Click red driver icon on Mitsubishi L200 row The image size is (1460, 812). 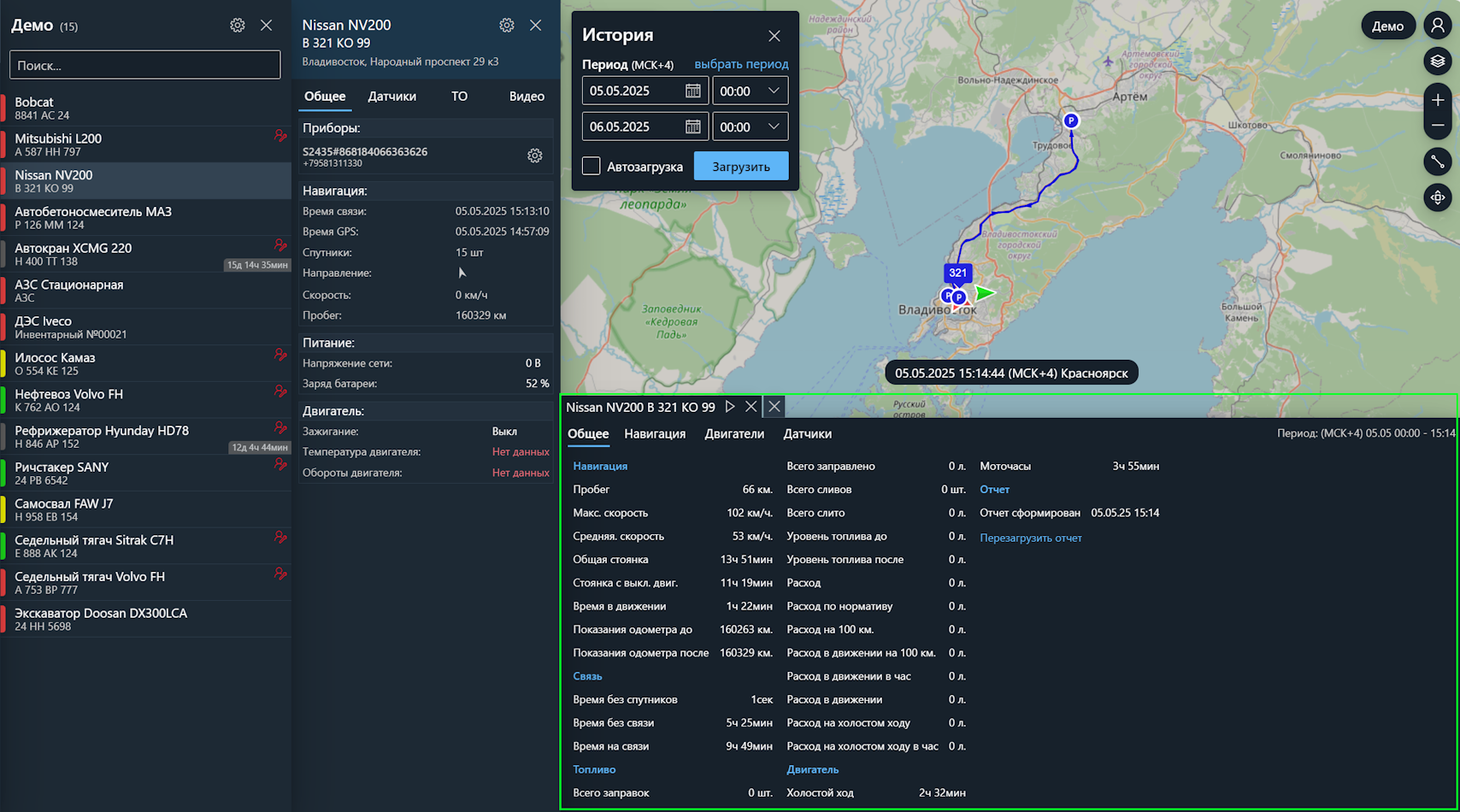pos(280,135)
